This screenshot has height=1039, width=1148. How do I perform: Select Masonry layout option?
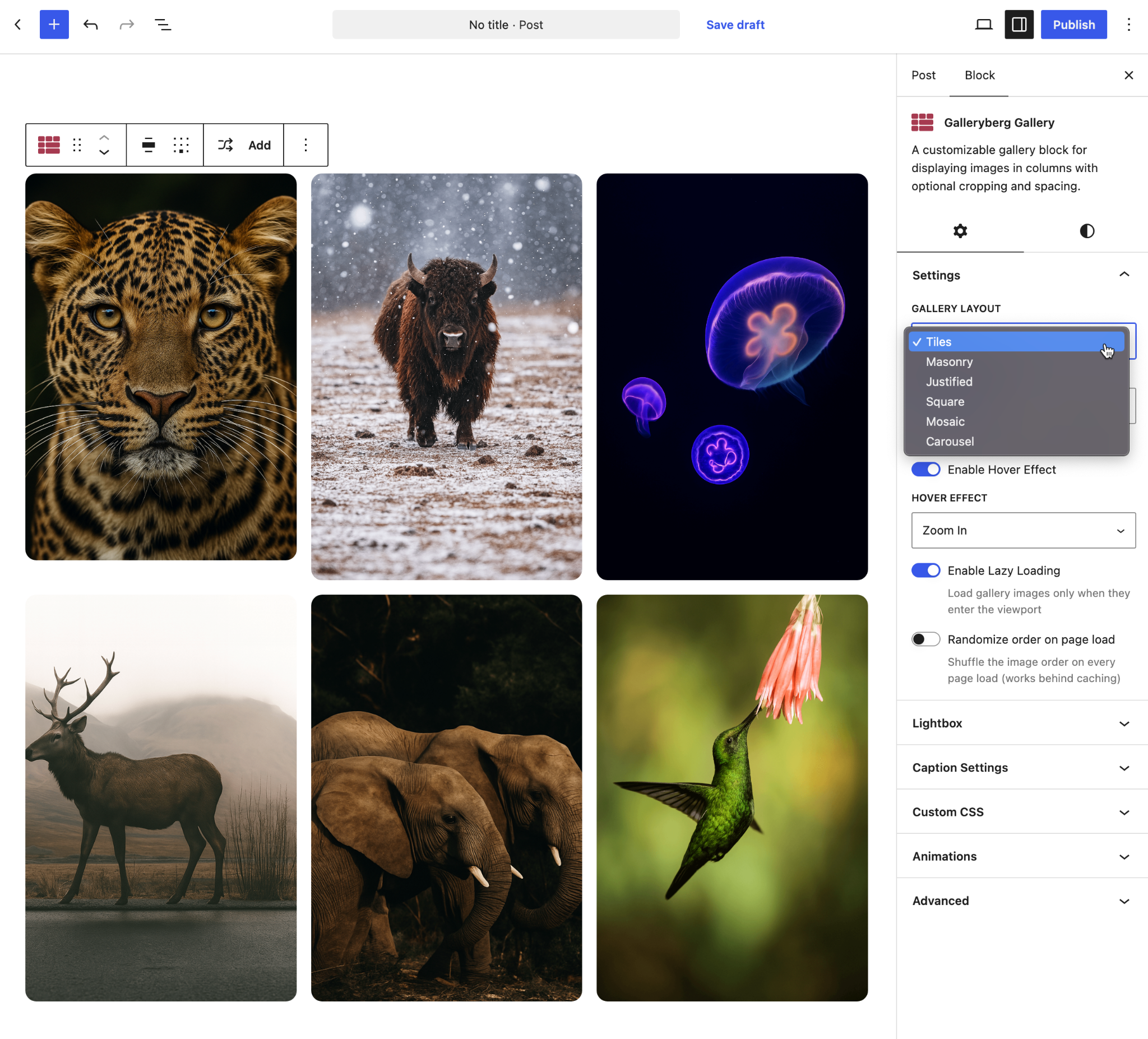click(x=1016, y=361)
